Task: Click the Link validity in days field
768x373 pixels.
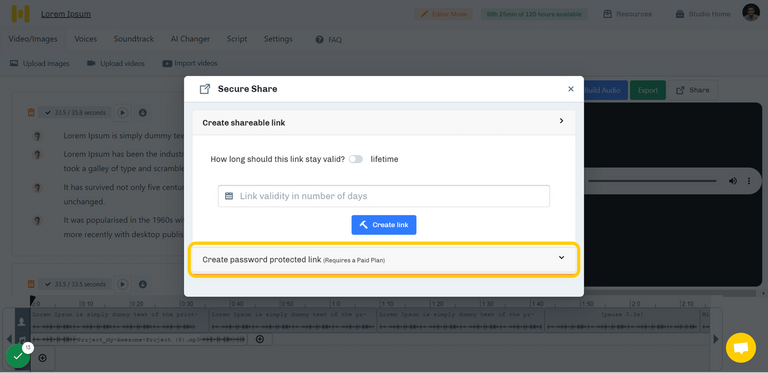Action: click(x=384, y=196)
